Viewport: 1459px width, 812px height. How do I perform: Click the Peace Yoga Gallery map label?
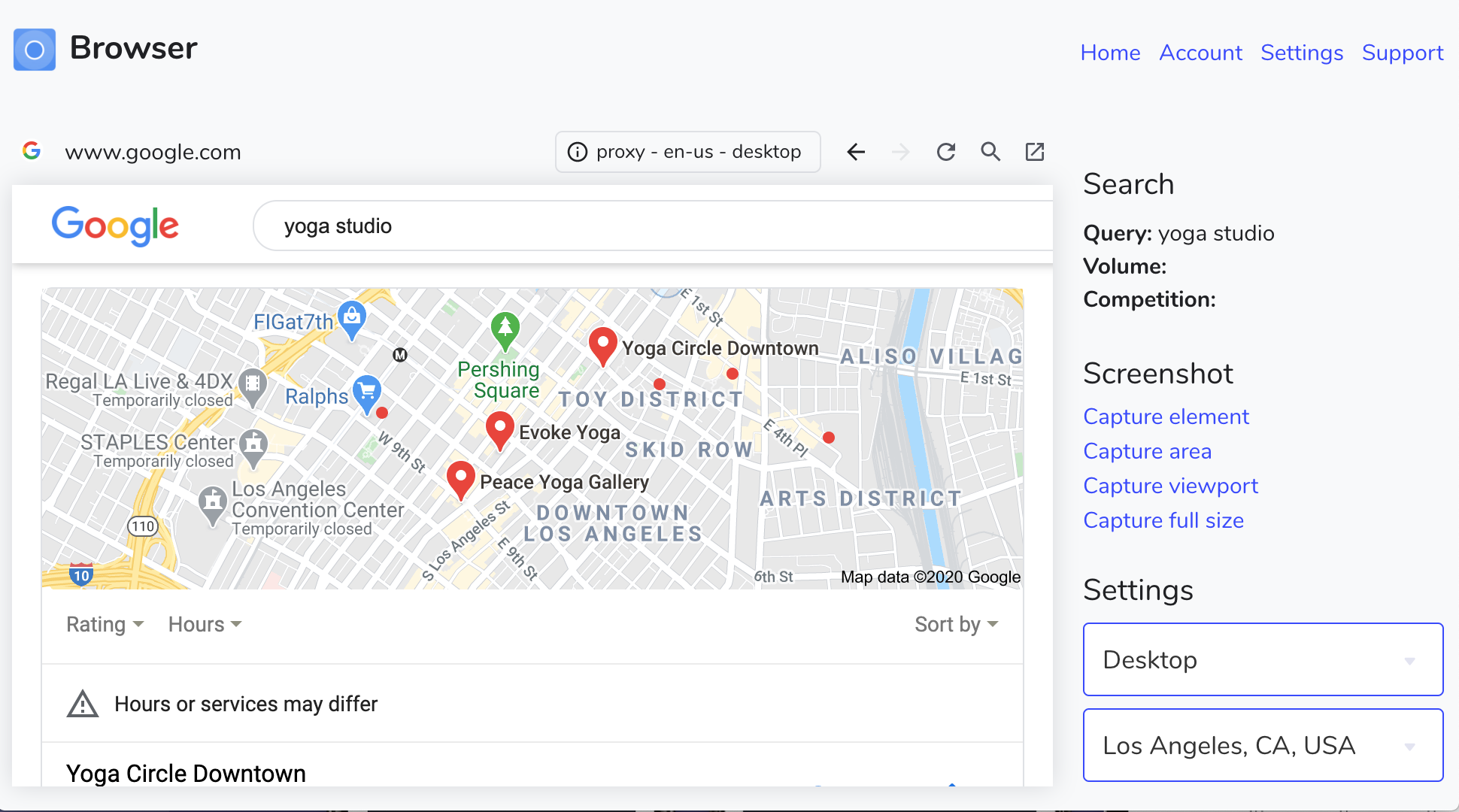coord(564,482)
